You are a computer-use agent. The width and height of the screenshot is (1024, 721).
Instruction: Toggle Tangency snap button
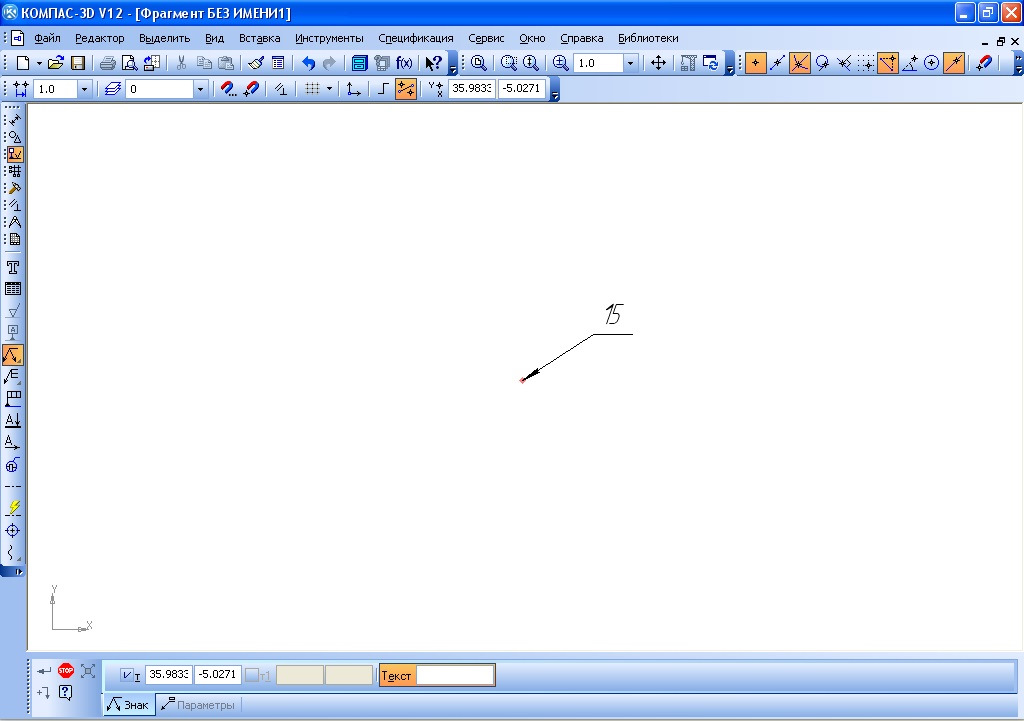(x=822, y=63)
